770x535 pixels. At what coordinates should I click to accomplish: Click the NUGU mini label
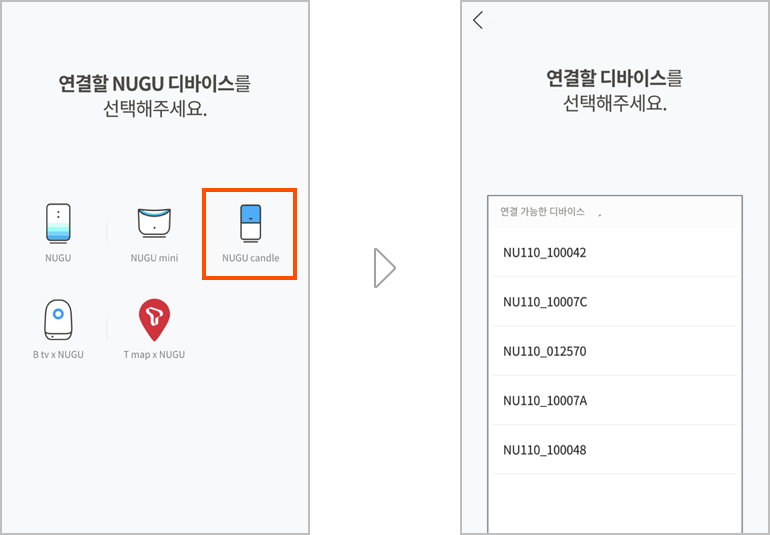click(154, 258)
